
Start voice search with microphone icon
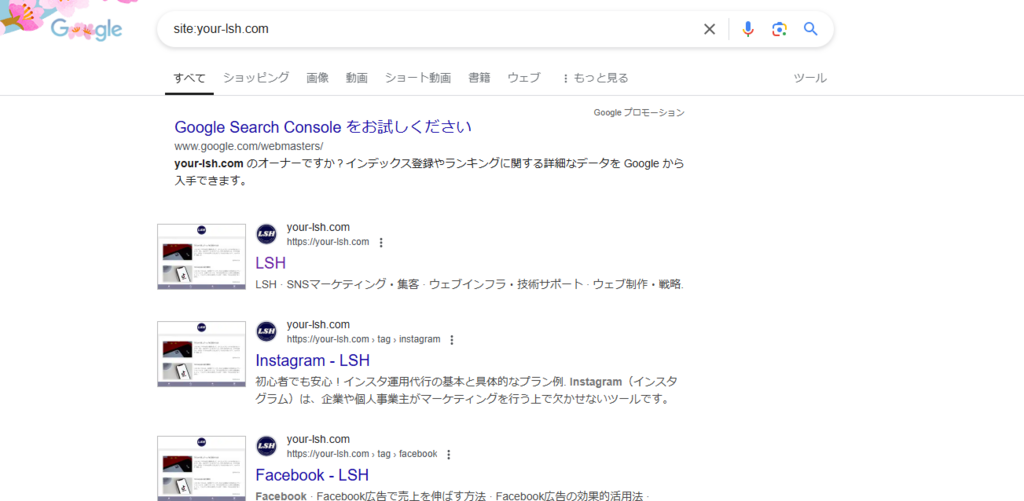(748, 29)
